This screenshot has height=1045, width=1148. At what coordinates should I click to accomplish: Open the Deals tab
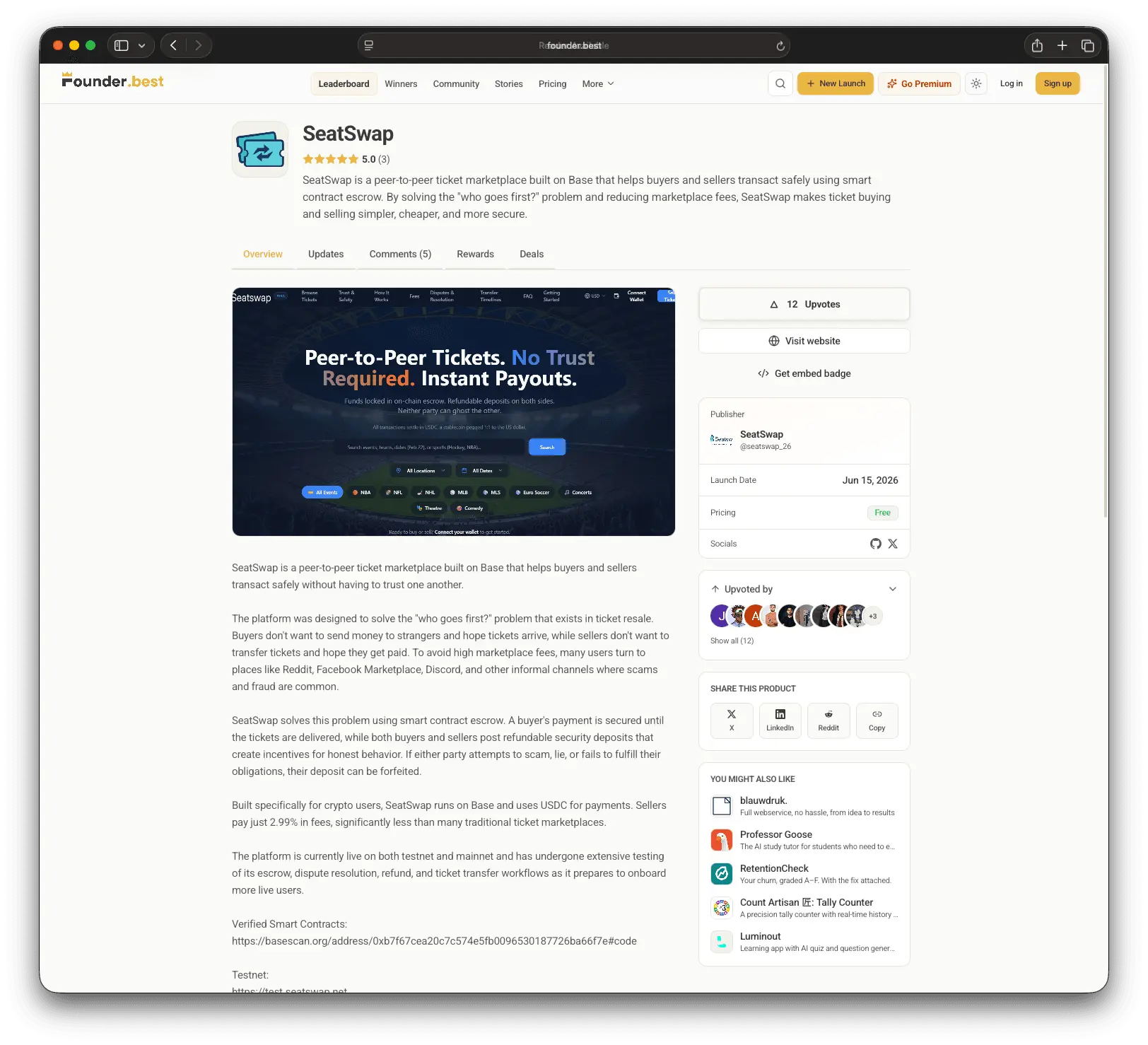click(532, 254)
